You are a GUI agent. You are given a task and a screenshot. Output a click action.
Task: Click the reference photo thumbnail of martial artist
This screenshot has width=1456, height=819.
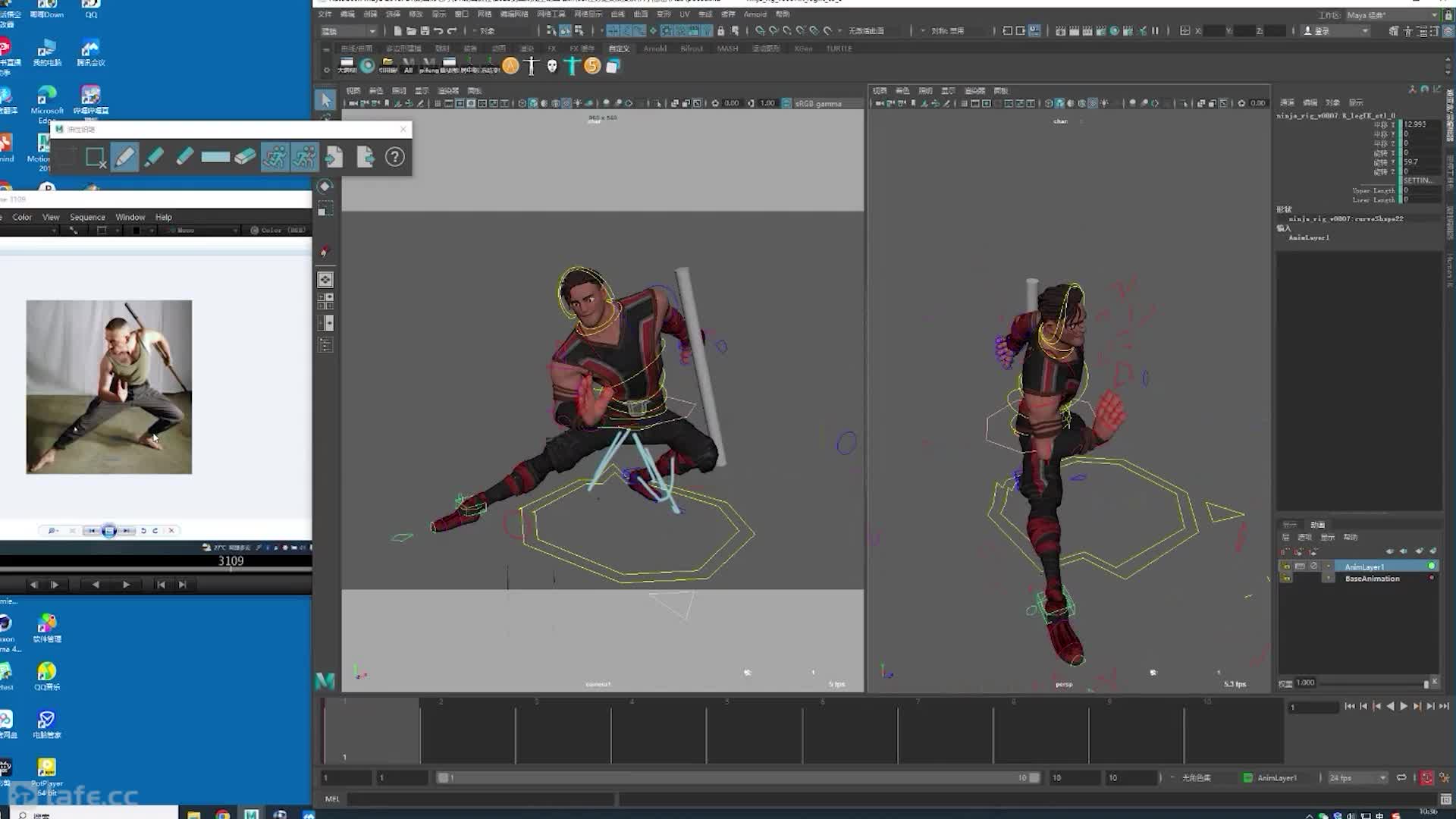pyautogui.click(x=109, y=387)
